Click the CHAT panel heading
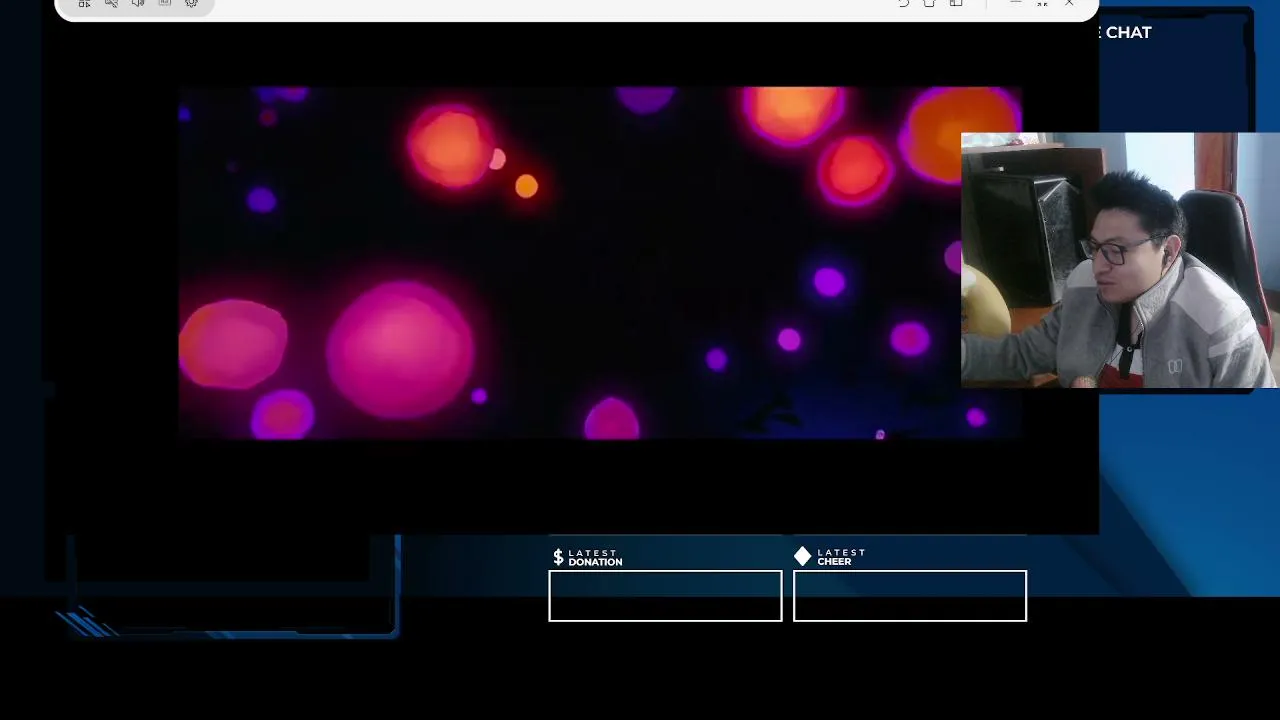Viewport: 1280px width, 720px height. click(1128, 32)
